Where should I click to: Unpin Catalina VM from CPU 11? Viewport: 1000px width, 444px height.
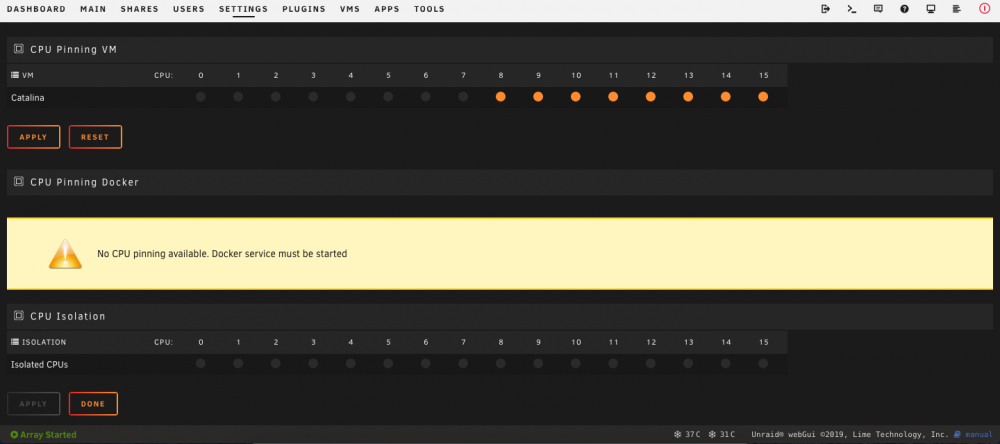point(613,97)
